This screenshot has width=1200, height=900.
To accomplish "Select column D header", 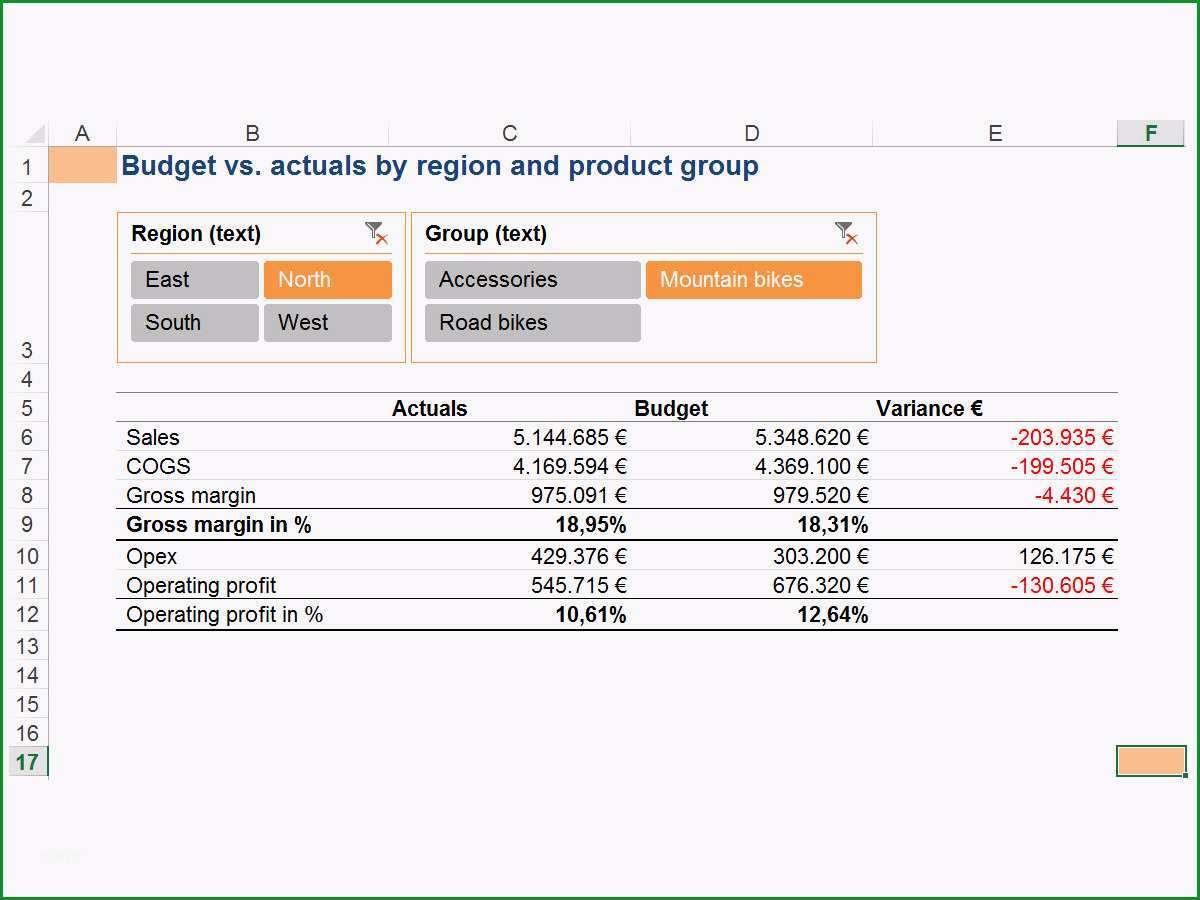I will 751,134.
